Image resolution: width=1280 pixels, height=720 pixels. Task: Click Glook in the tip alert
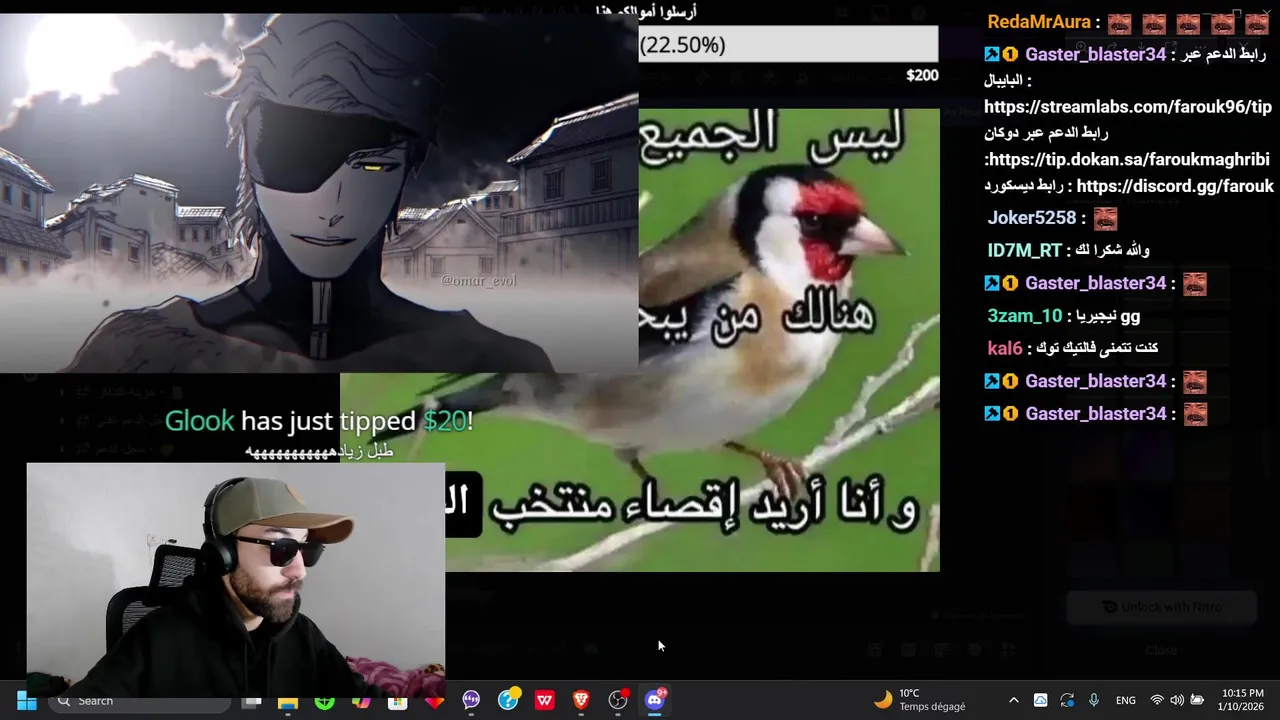199,421
